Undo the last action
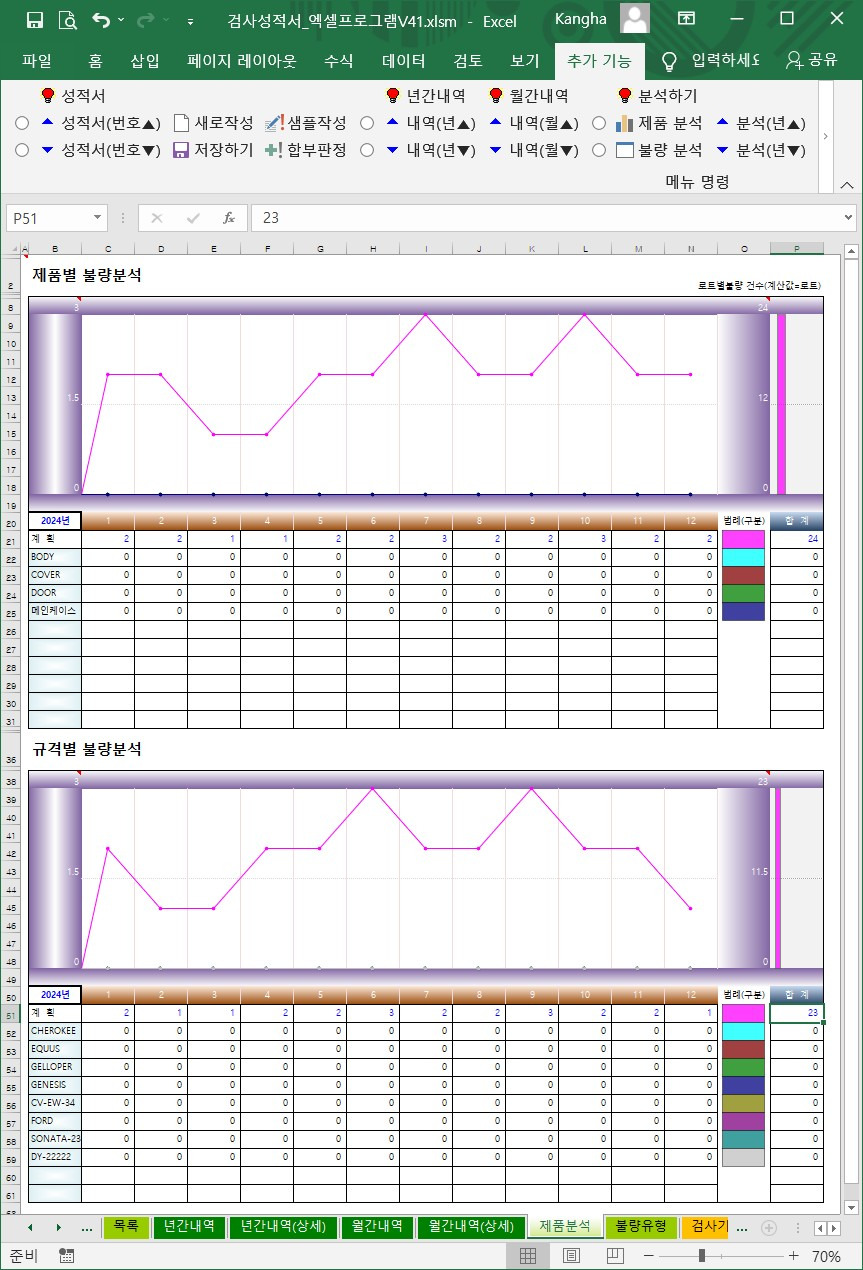The width and height of the screenshot is (863, 1270). point(101,20)
